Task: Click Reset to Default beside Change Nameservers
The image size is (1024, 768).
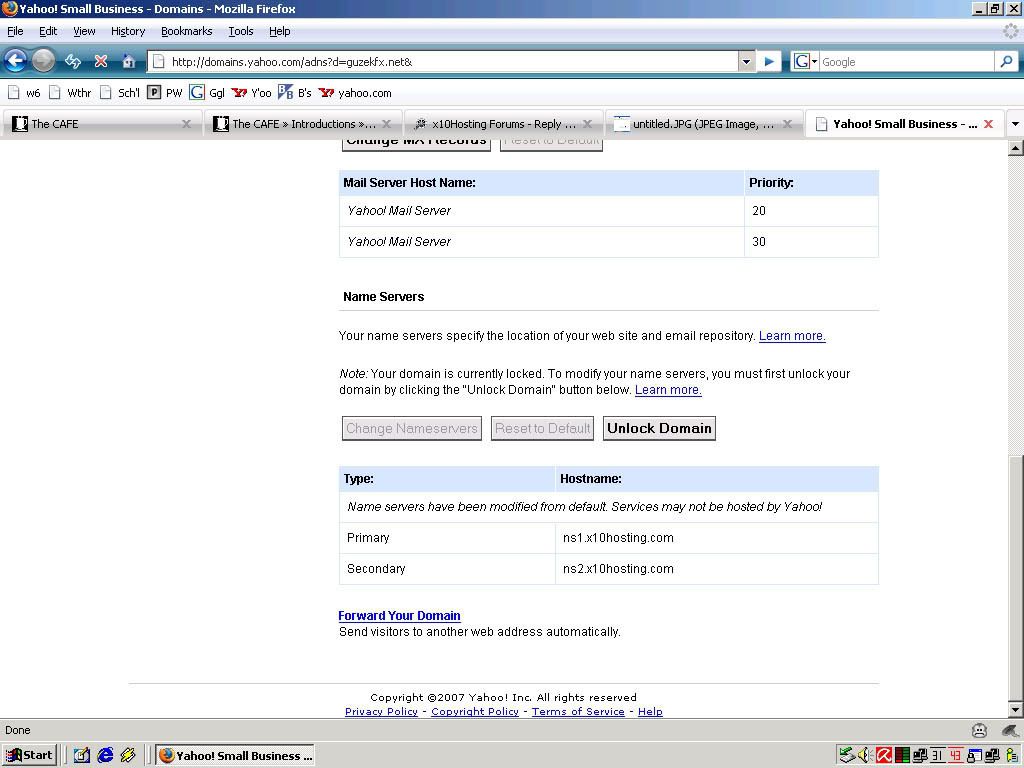Action: 542,428
